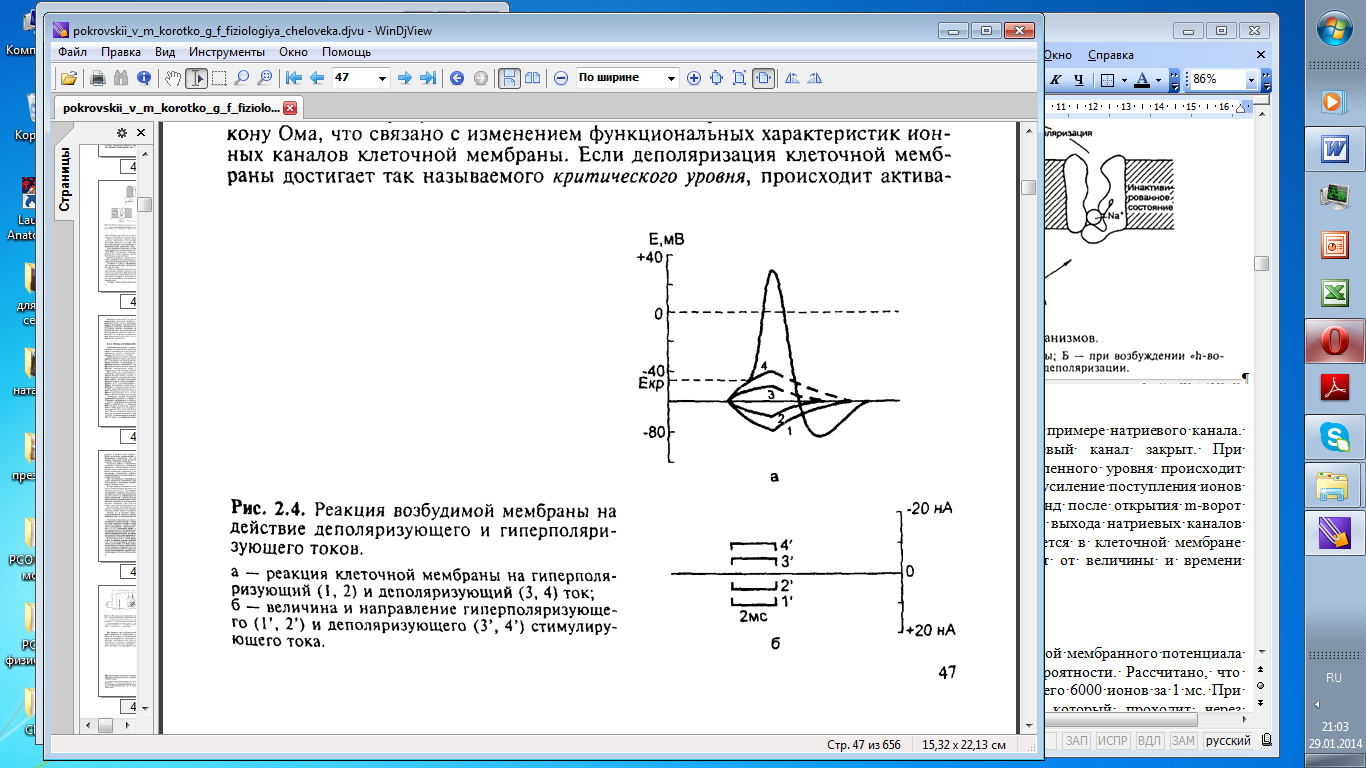Viewport: 1366px width, 768px height.
Task: Close the pokrovskii document tab
Action: [290, 108]
